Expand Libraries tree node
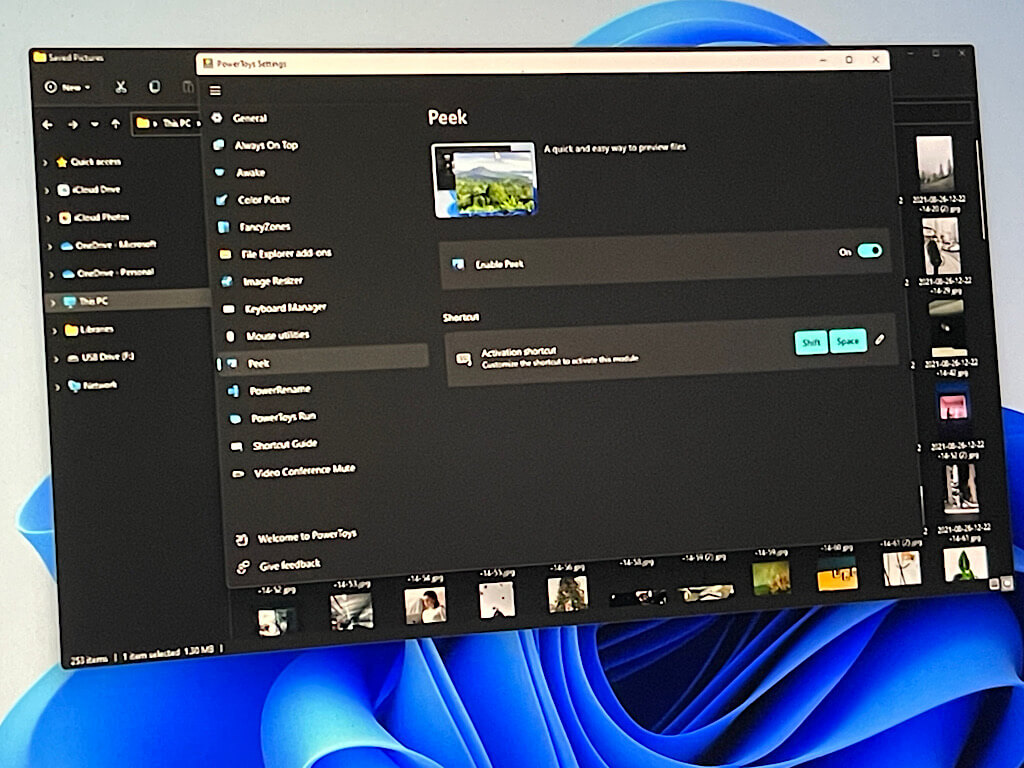Image resolution: width=1024 pixels, height=768 pixels. 55,331
